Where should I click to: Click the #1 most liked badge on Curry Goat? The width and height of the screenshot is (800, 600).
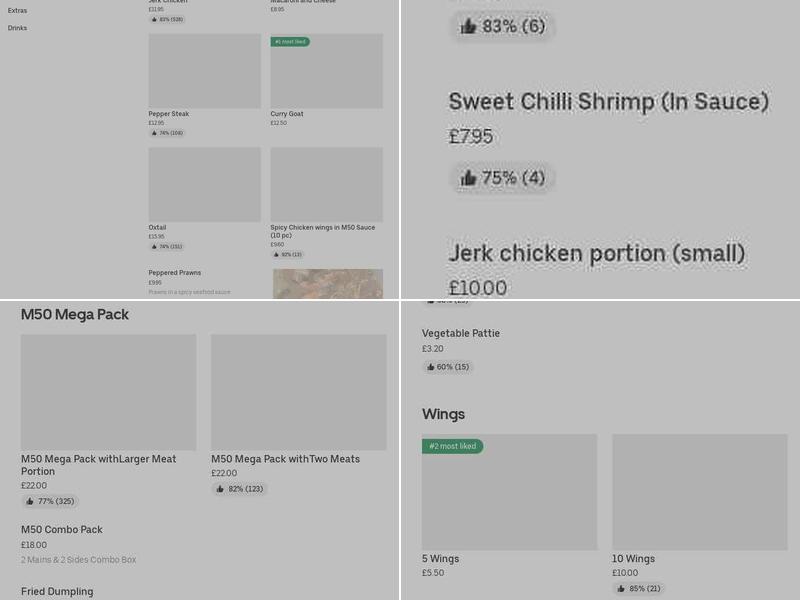pyautogui.click(x=290, y=41)
